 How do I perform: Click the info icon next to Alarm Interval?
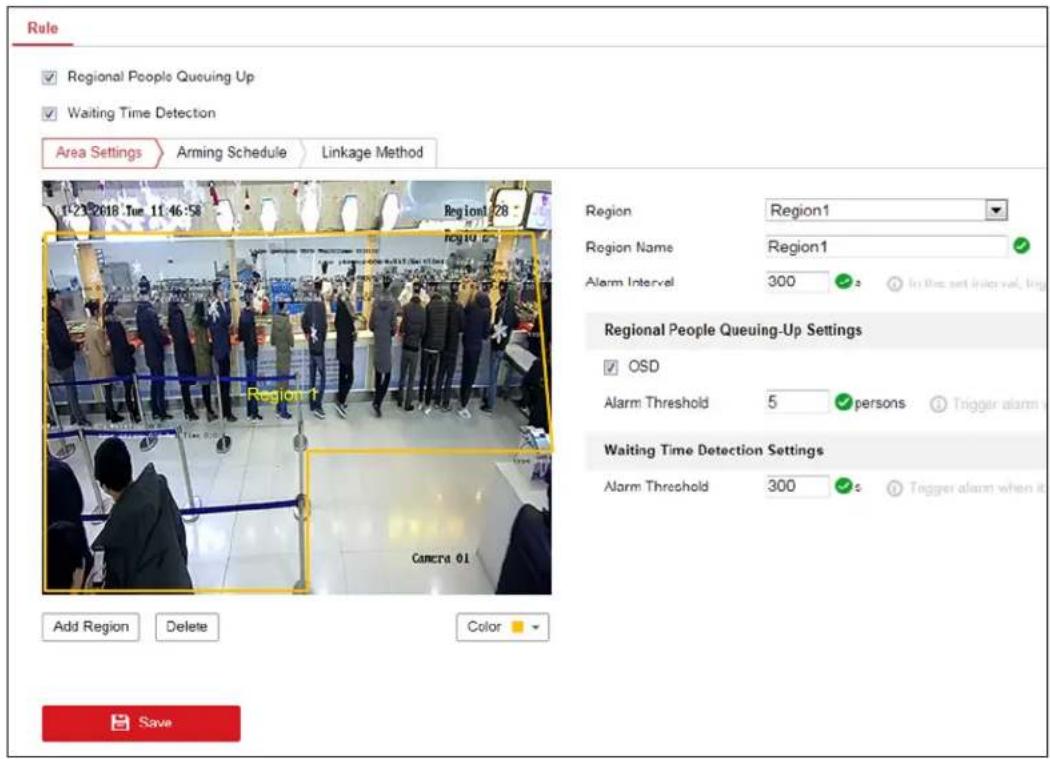click(x=894, y=284)
